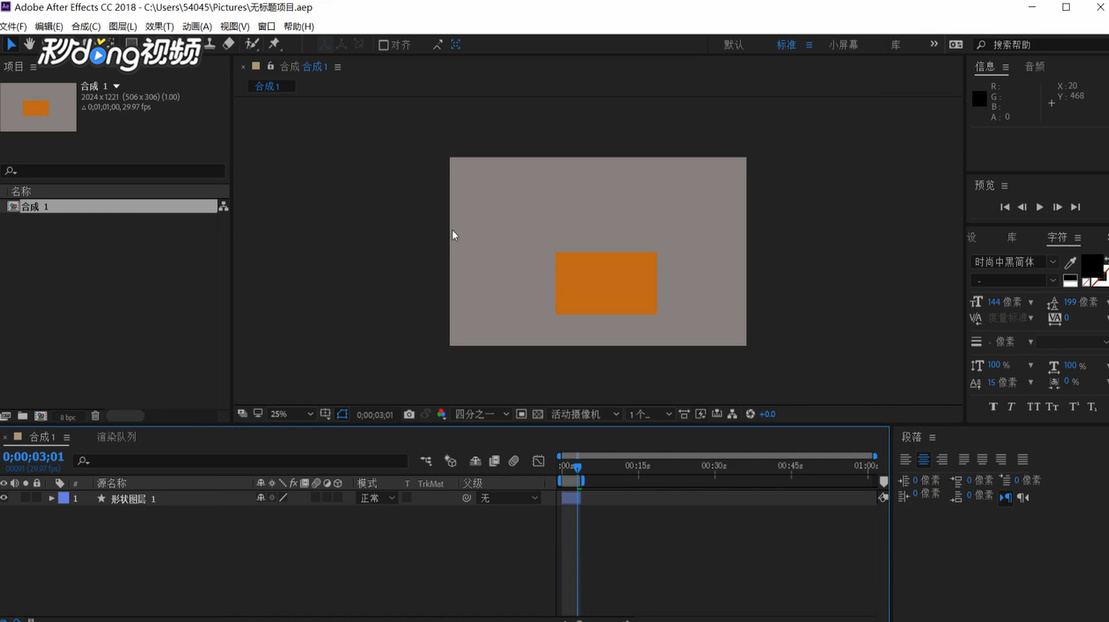Toggle the shy layers hide icon

pos(475,461)
